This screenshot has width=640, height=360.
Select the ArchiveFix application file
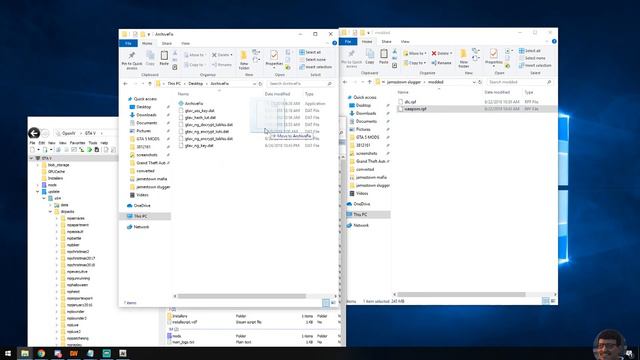(x=193, y=104)
